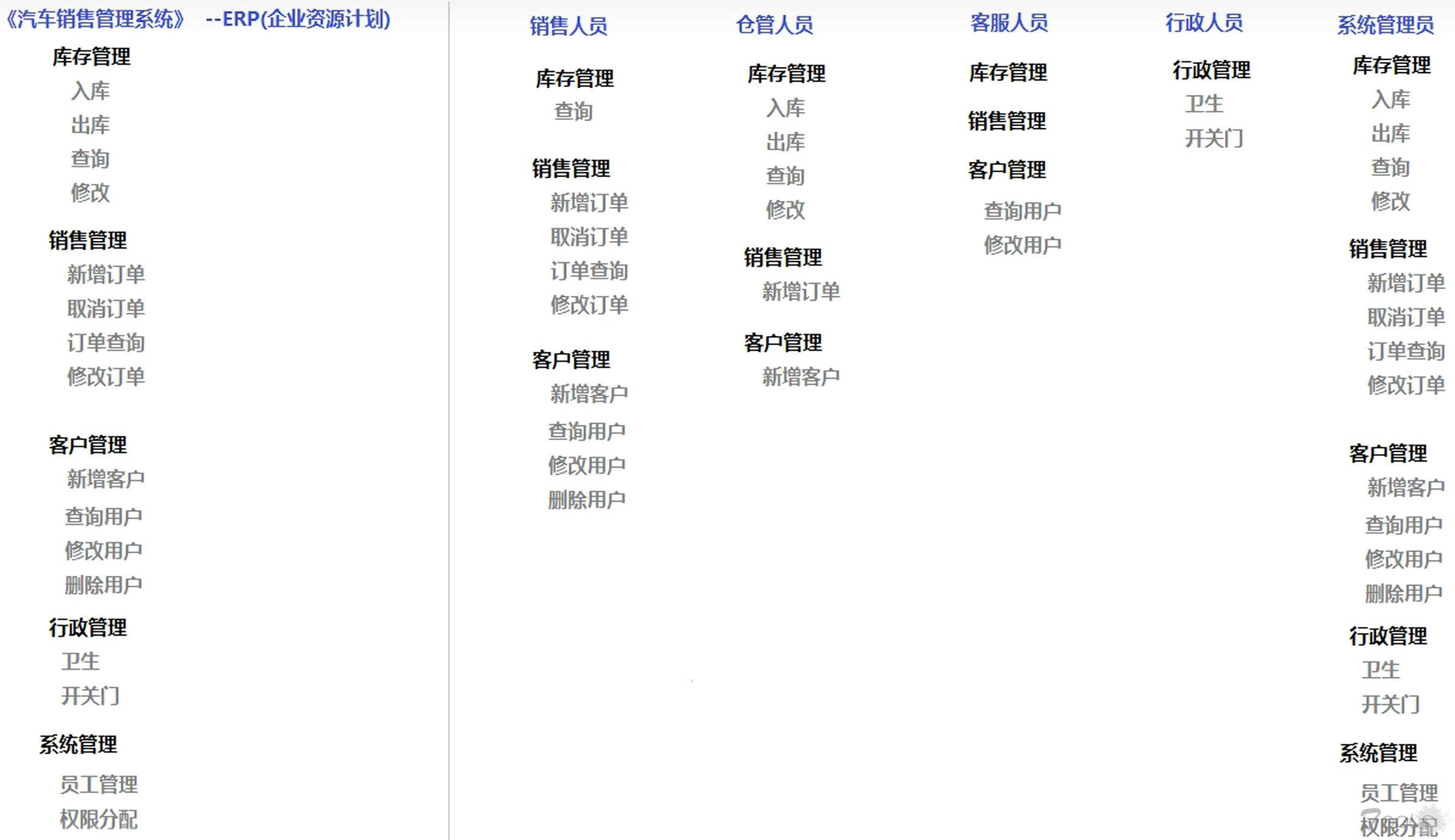Click 员工管理 in the left system menu
The image size is (1455, 840).
(99, 785)
